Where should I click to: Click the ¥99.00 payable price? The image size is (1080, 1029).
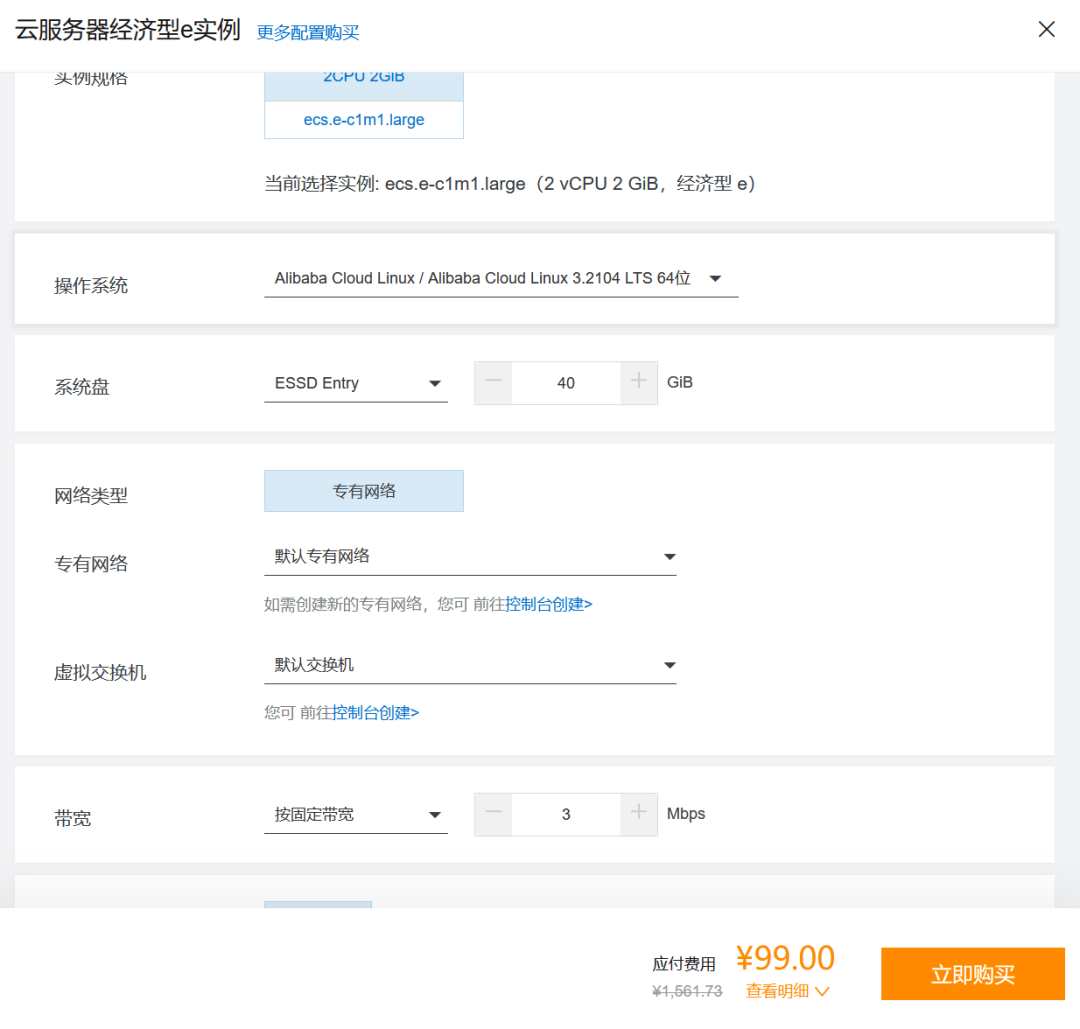coord(785,958)
